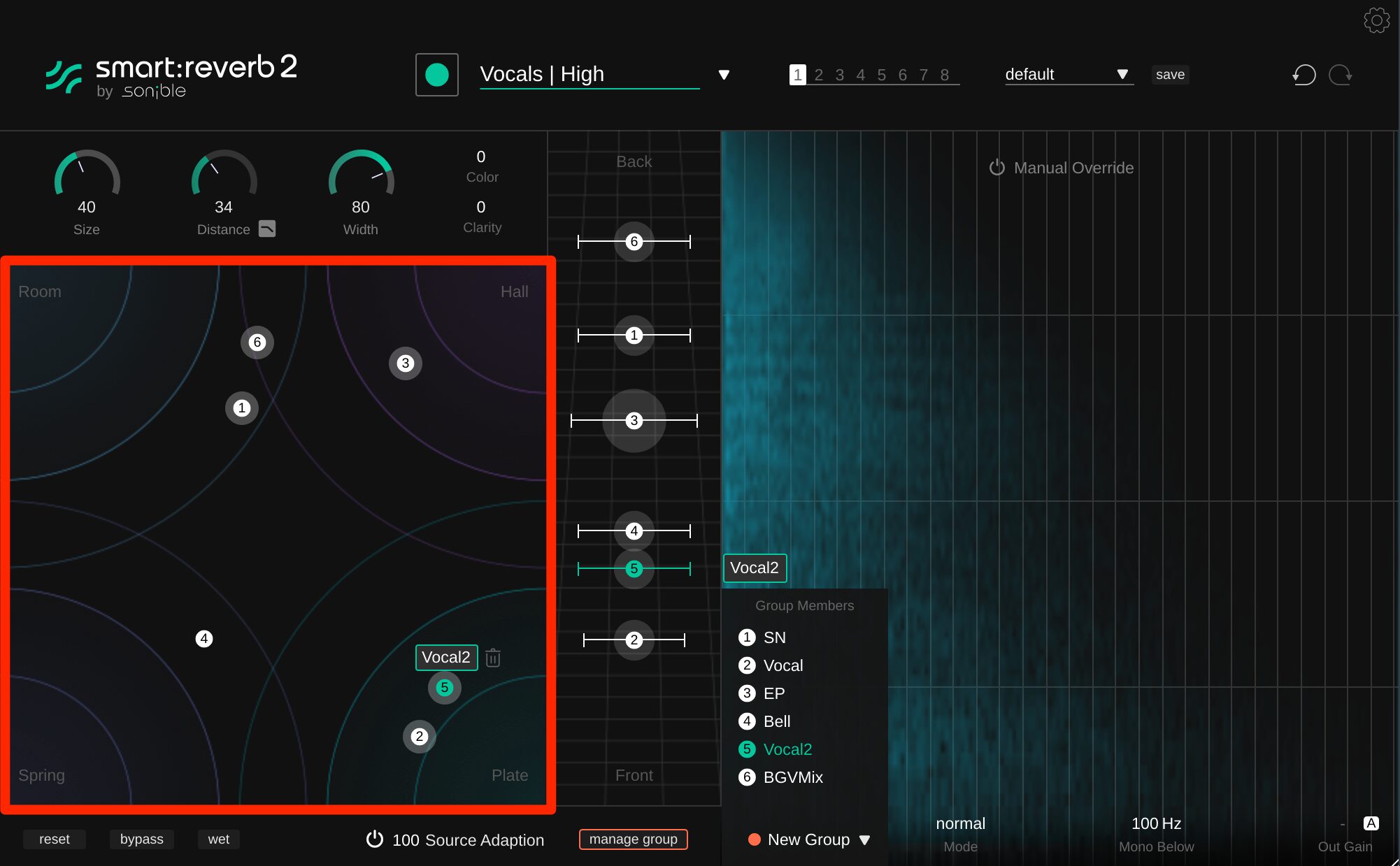Select node 6 in the reverb matrix
This screenshot has height=866, width=1400.
click(x=257, y=342)
